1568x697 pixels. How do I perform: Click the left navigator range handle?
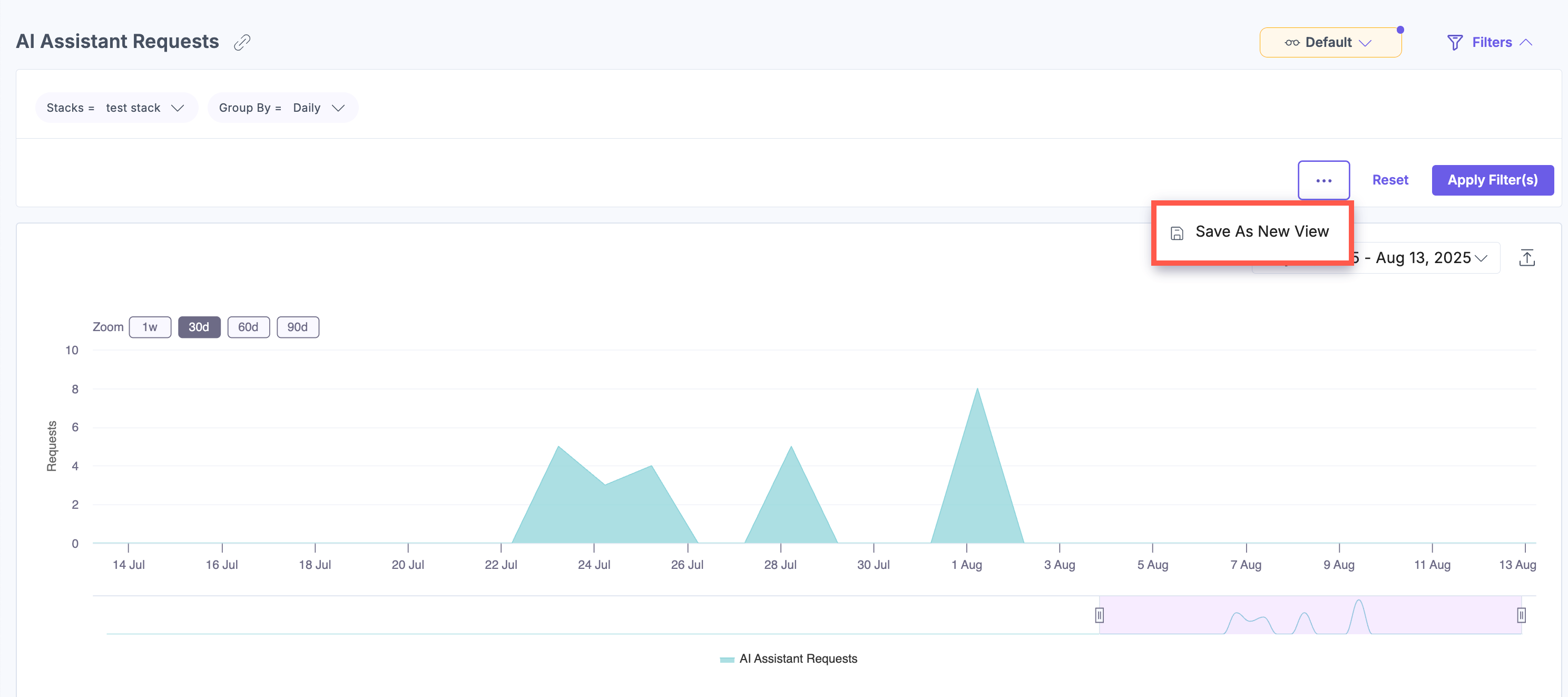pos(1099,615)
